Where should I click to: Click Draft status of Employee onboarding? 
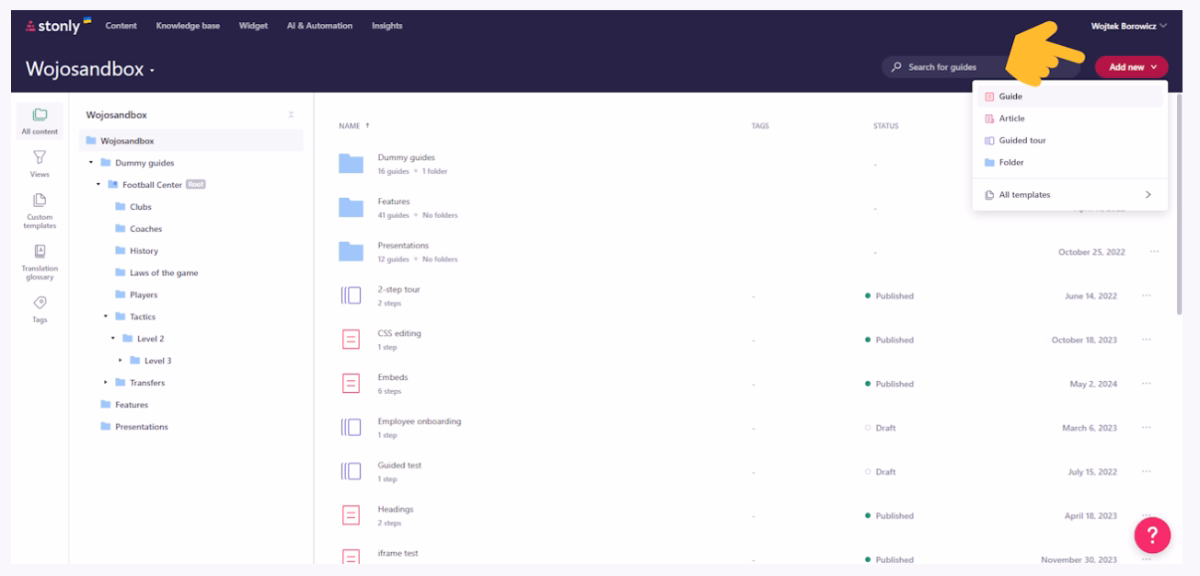(x=881, y=428)
